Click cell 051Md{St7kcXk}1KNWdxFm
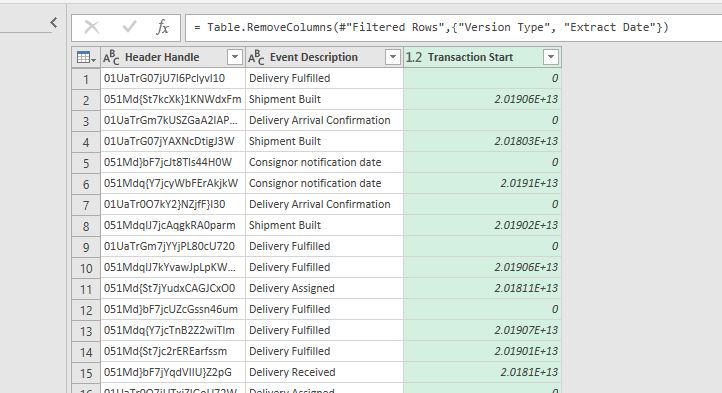This screenshot has height=393, width=722. tap(173, 100)
